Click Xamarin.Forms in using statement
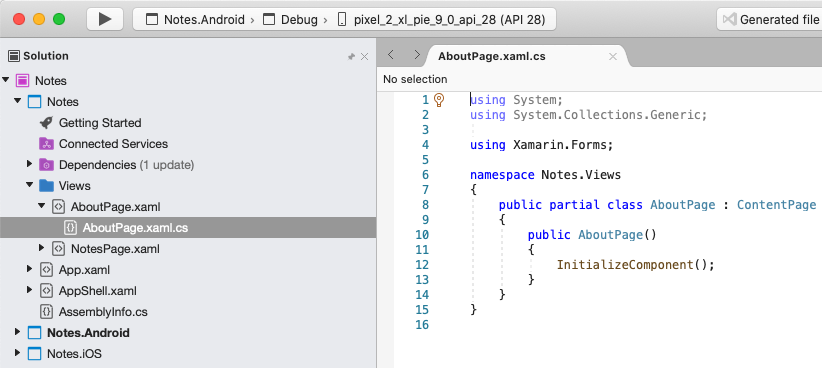 [x=559, y=145]
